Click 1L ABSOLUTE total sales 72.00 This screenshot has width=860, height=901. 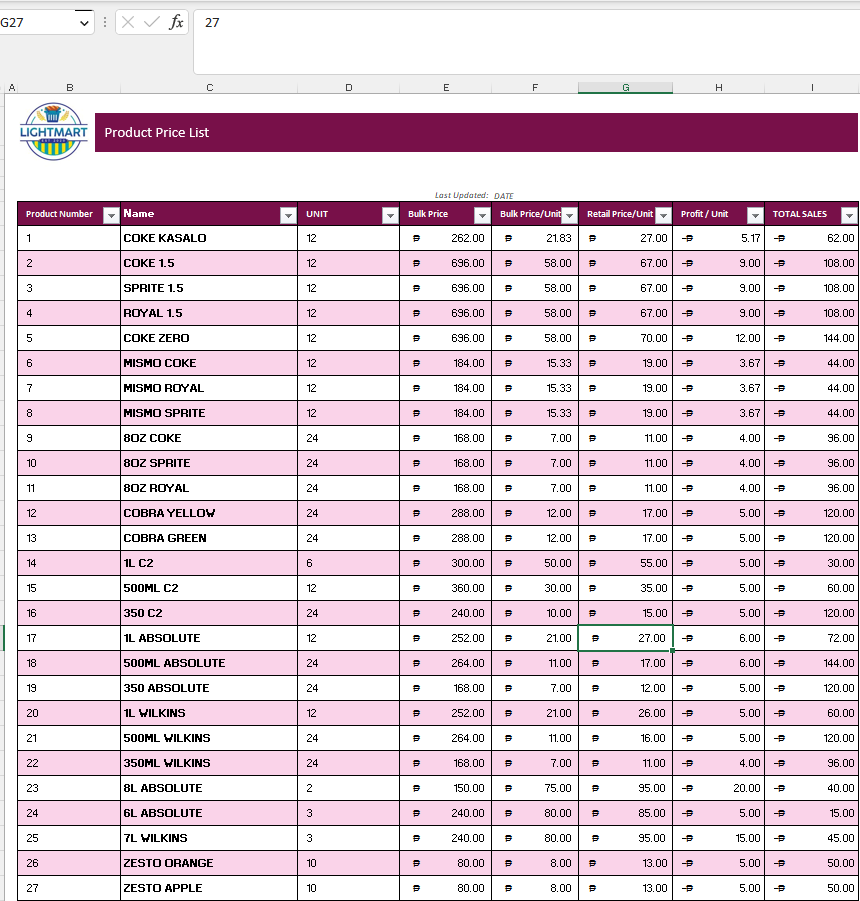click(x=812, y=638)
